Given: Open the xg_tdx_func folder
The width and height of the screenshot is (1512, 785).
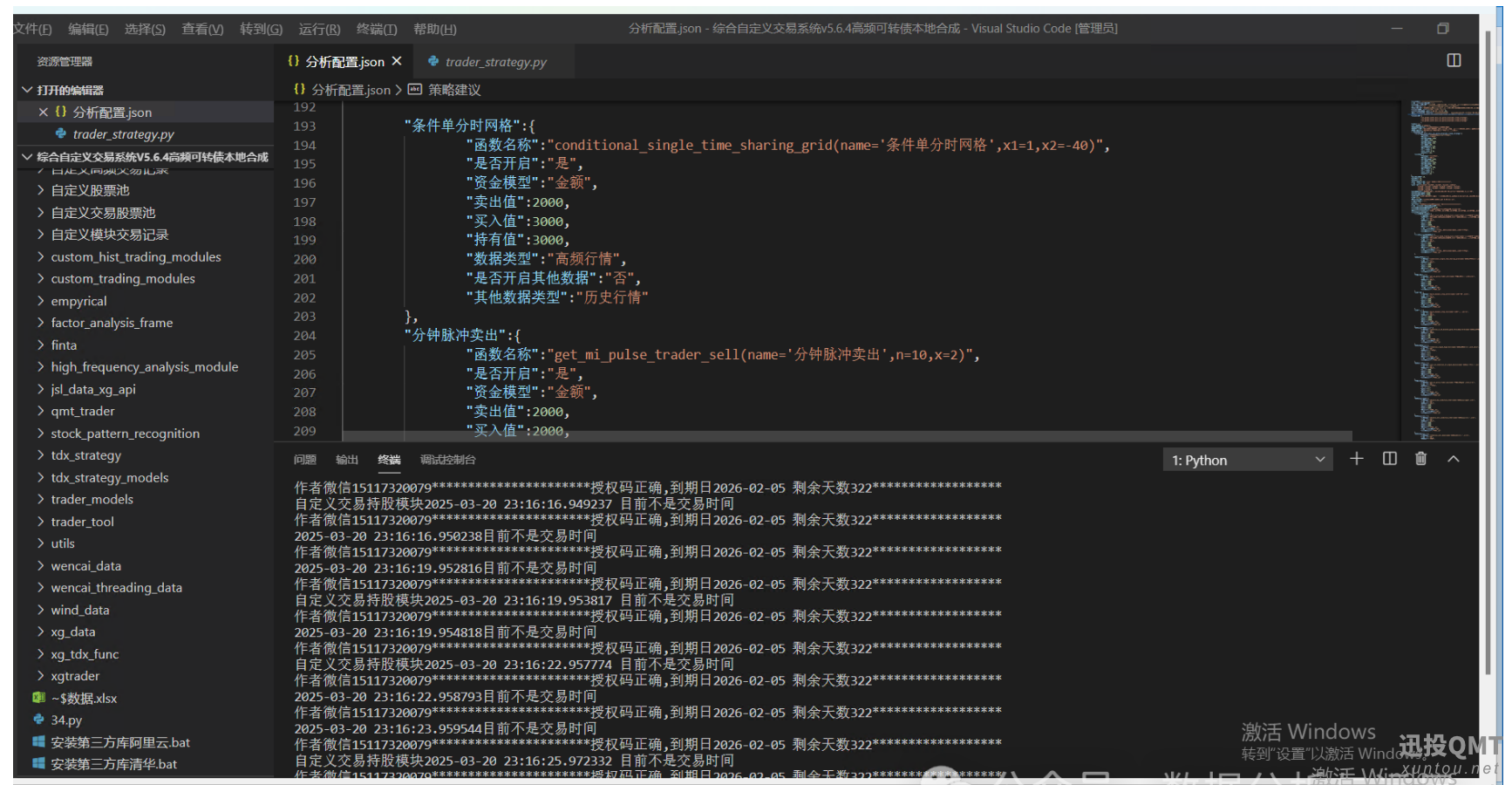Looking at the screenshot, I should (x=85, y=654).
